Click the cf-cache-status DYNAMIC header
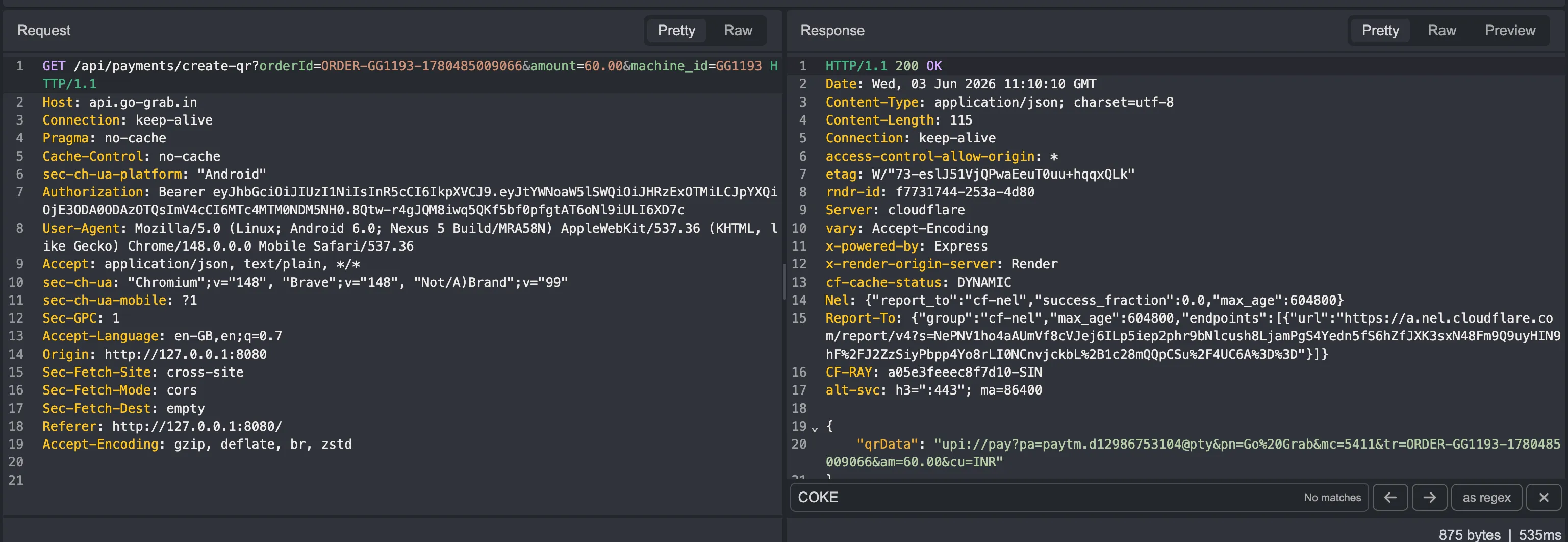This screenshot has height=542, width=1568. tap(918, 283)
